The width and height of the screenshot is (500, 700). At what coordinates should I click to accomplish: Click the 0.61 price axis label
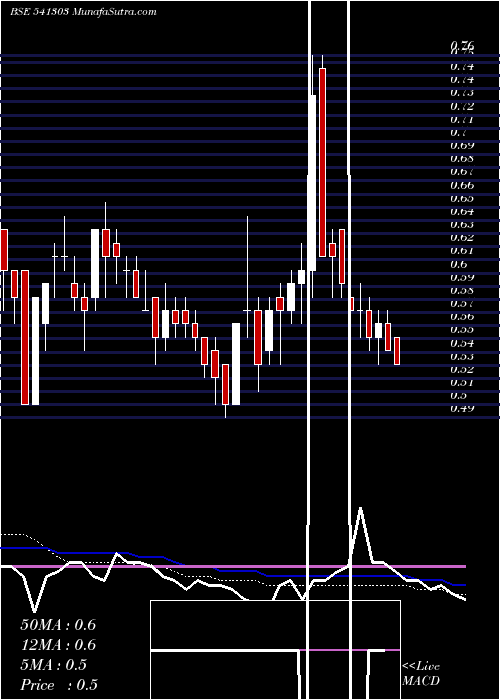(462, 250)
